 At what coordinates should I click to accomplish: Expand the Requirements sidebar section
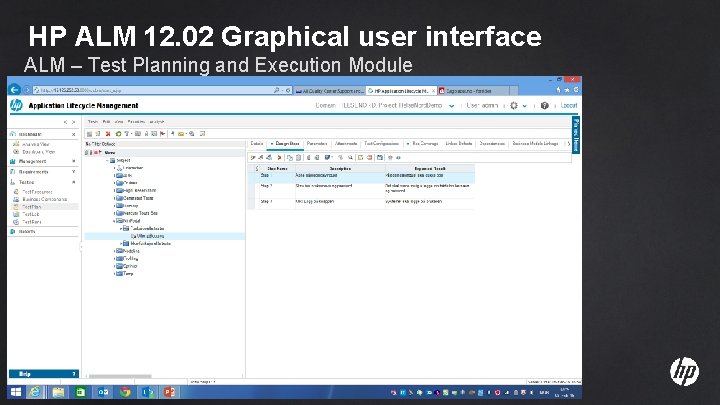tap(73, 172)
